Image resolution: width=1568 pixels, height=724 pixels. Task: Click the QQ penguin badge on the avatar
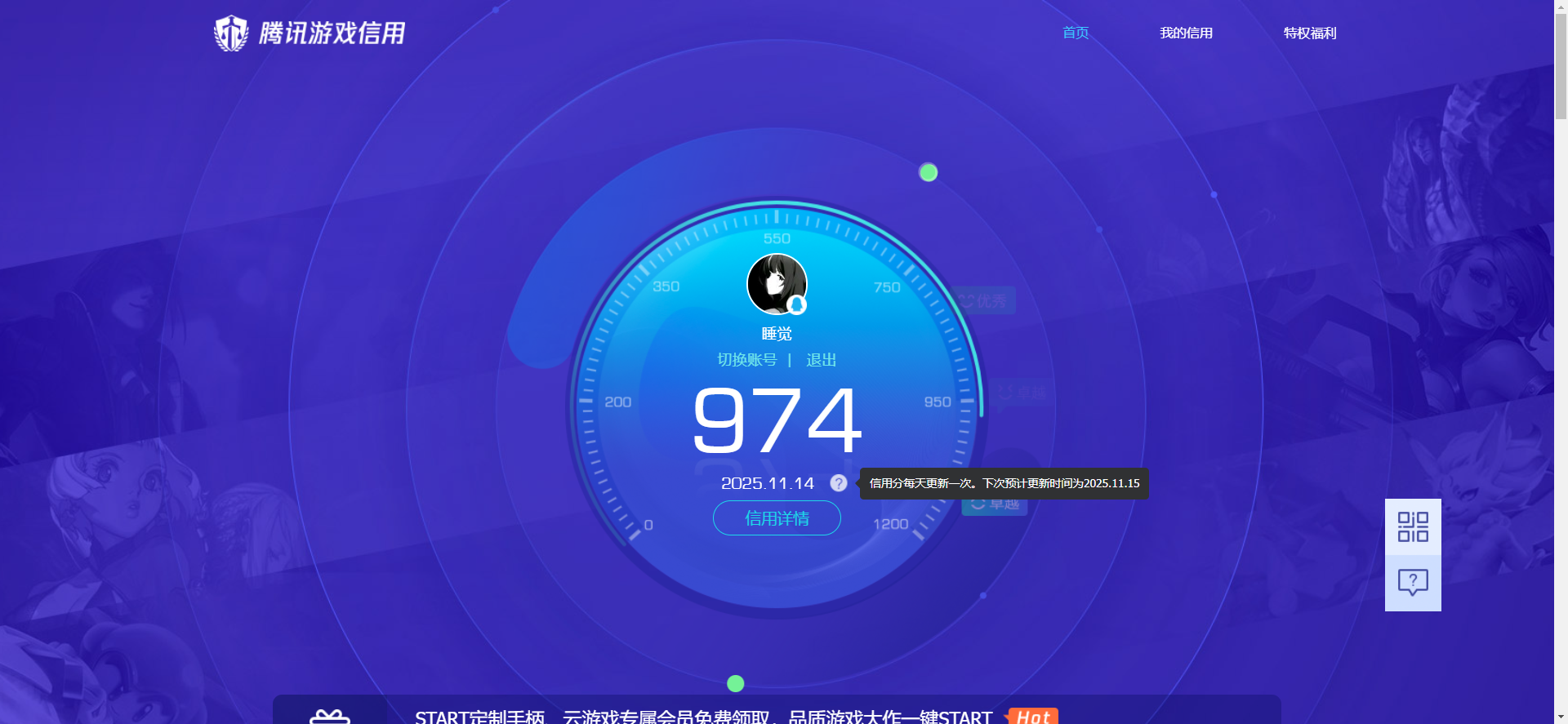point(797,305)
